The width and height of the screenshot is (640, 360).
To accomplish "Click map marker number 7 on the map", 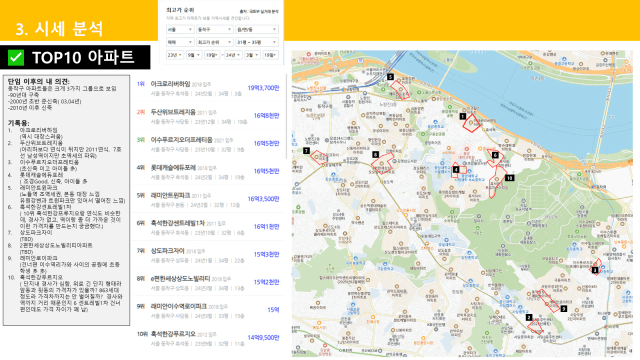I will pyautogui.click(x=306, y=151).
